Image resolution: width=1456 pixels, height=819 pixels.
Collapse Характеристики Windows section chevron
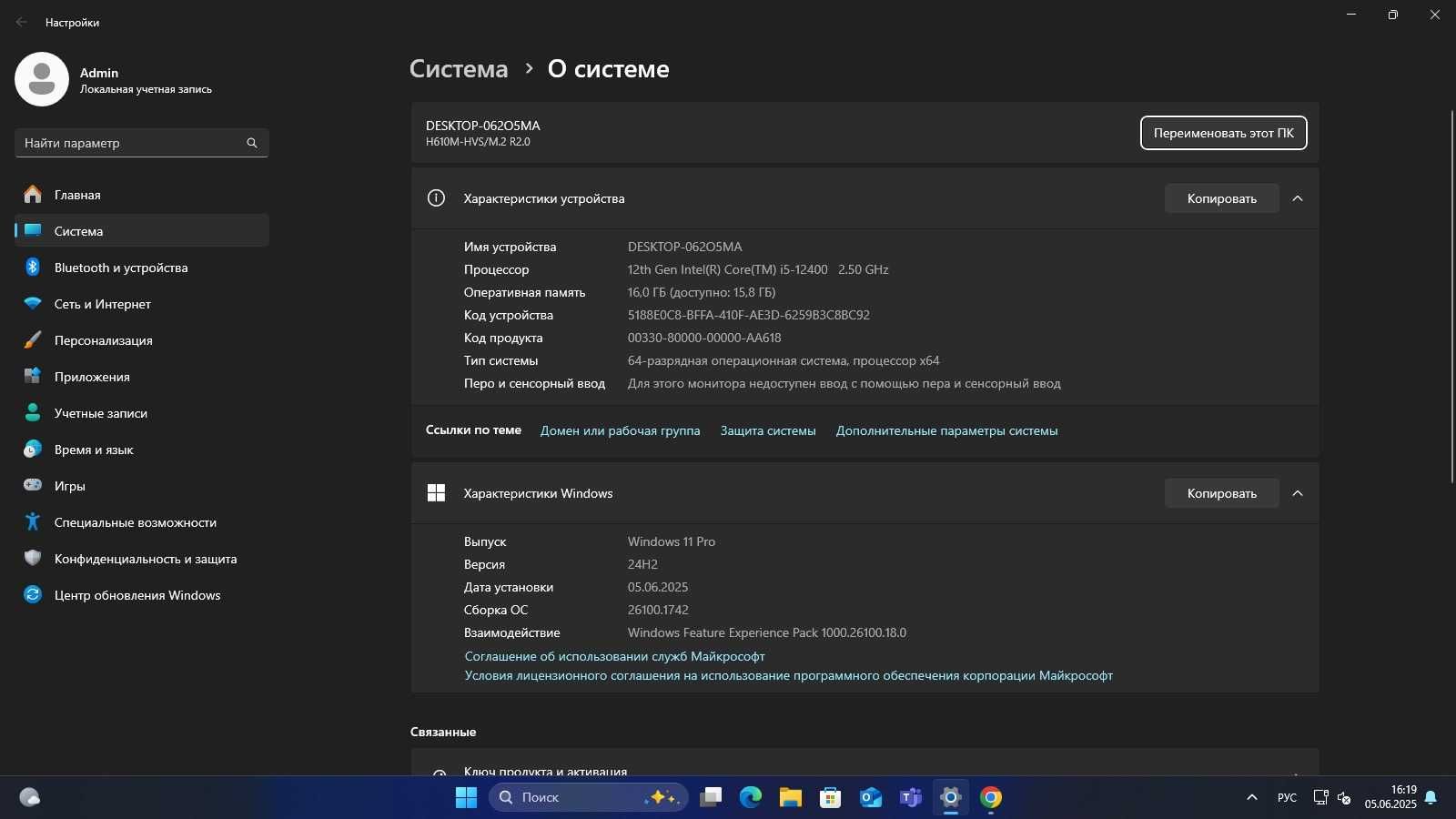tap(1298, 493)
